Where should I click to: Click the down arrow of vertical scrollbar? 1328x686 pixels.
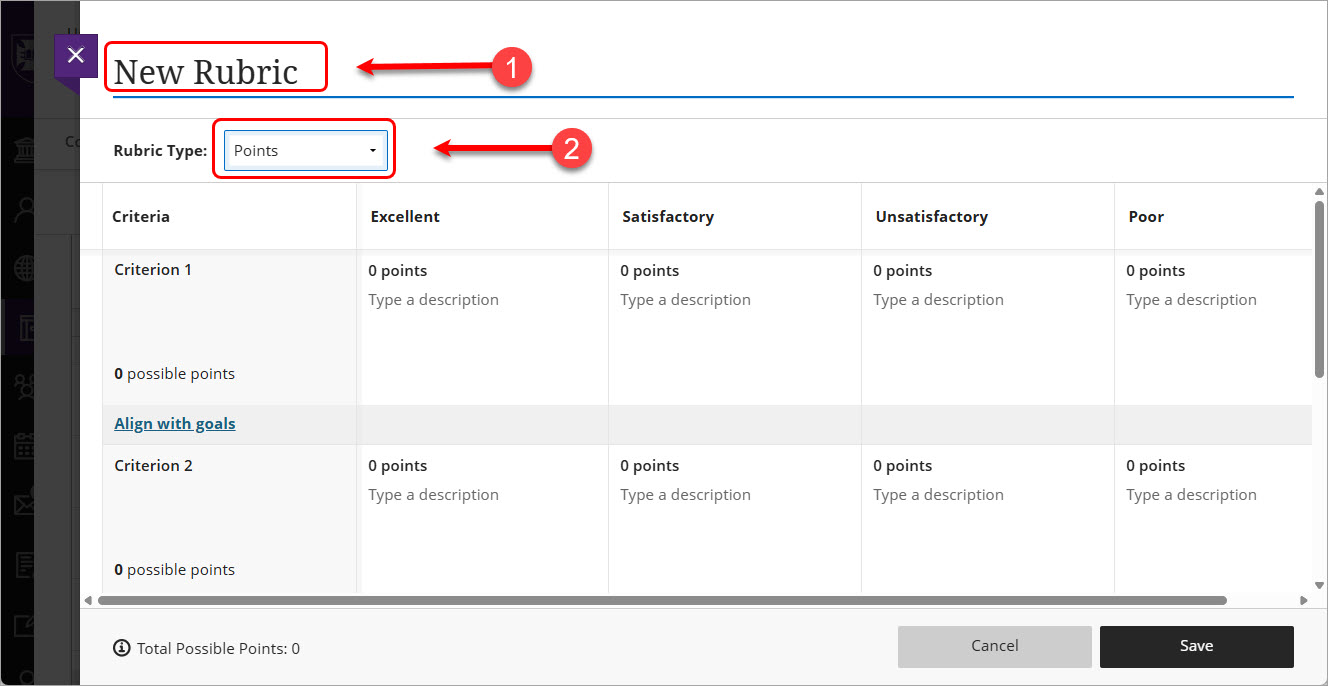pos(1320,585)
